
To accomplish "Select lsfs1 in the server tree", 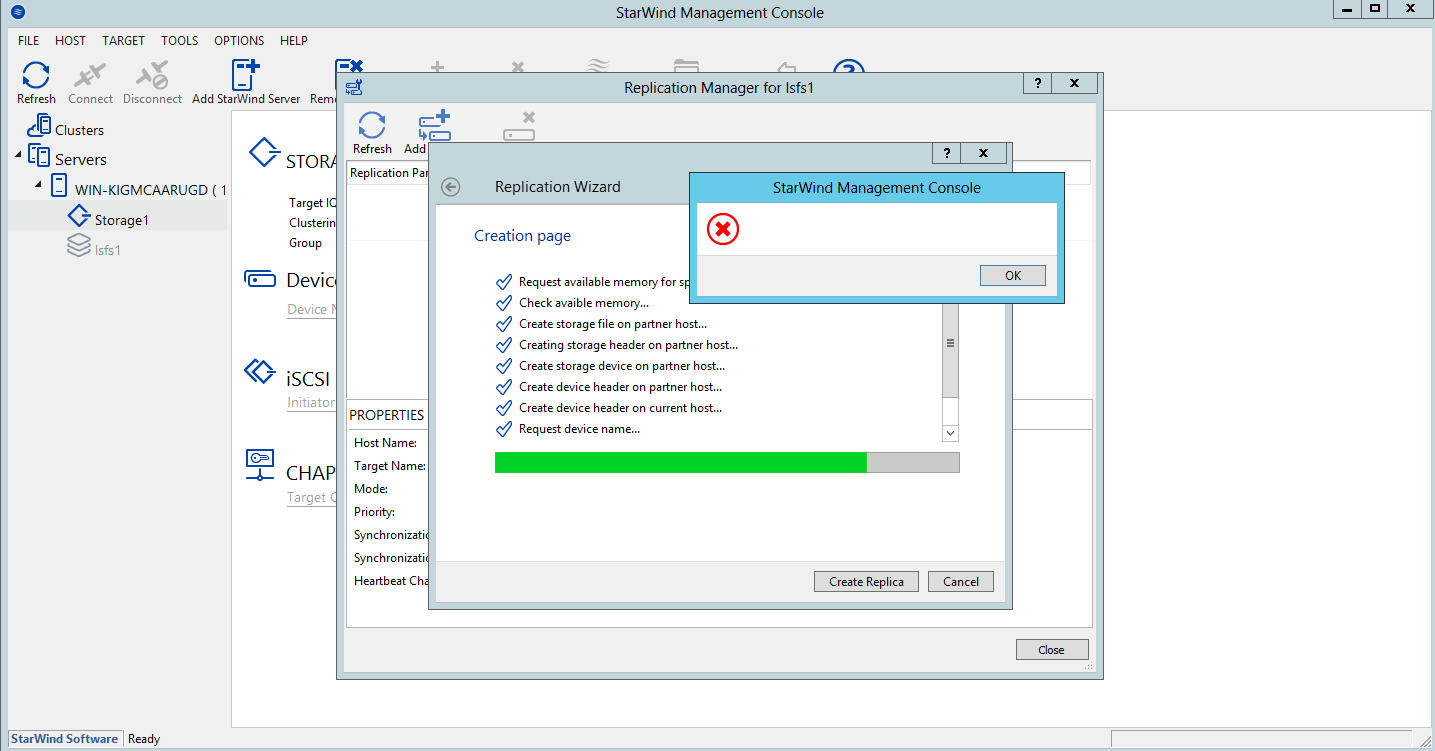I will (107, 250).
